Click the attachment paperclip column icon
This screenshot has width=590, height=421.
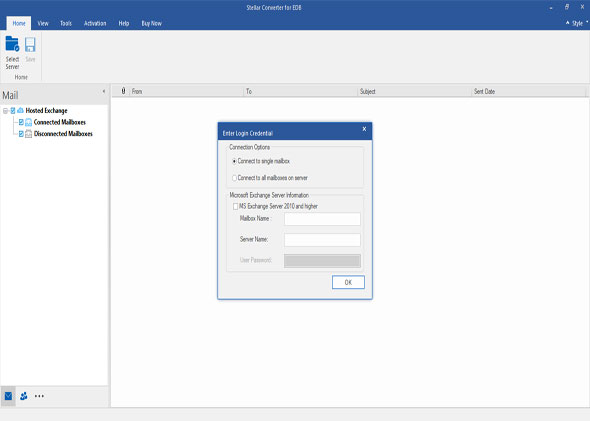click(123, 91)
